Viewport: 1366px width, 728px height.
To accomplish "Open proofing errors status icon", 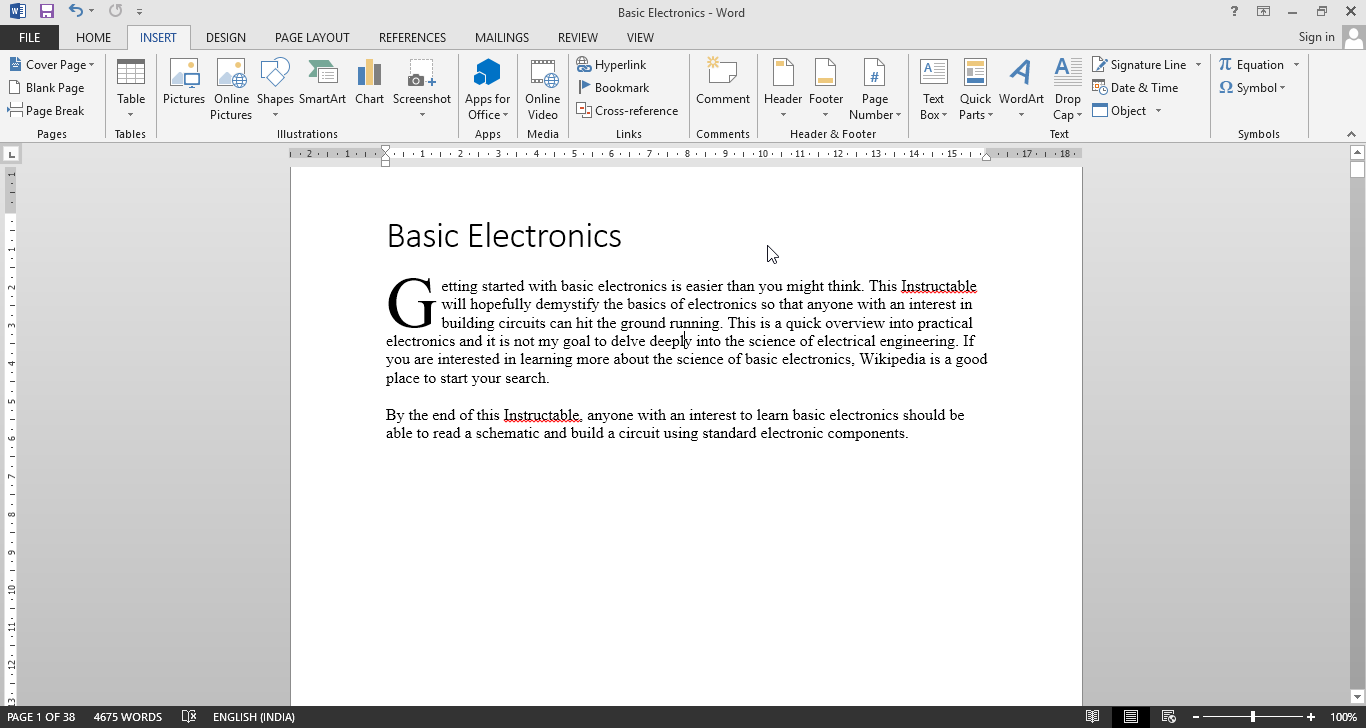I will 189,717.
